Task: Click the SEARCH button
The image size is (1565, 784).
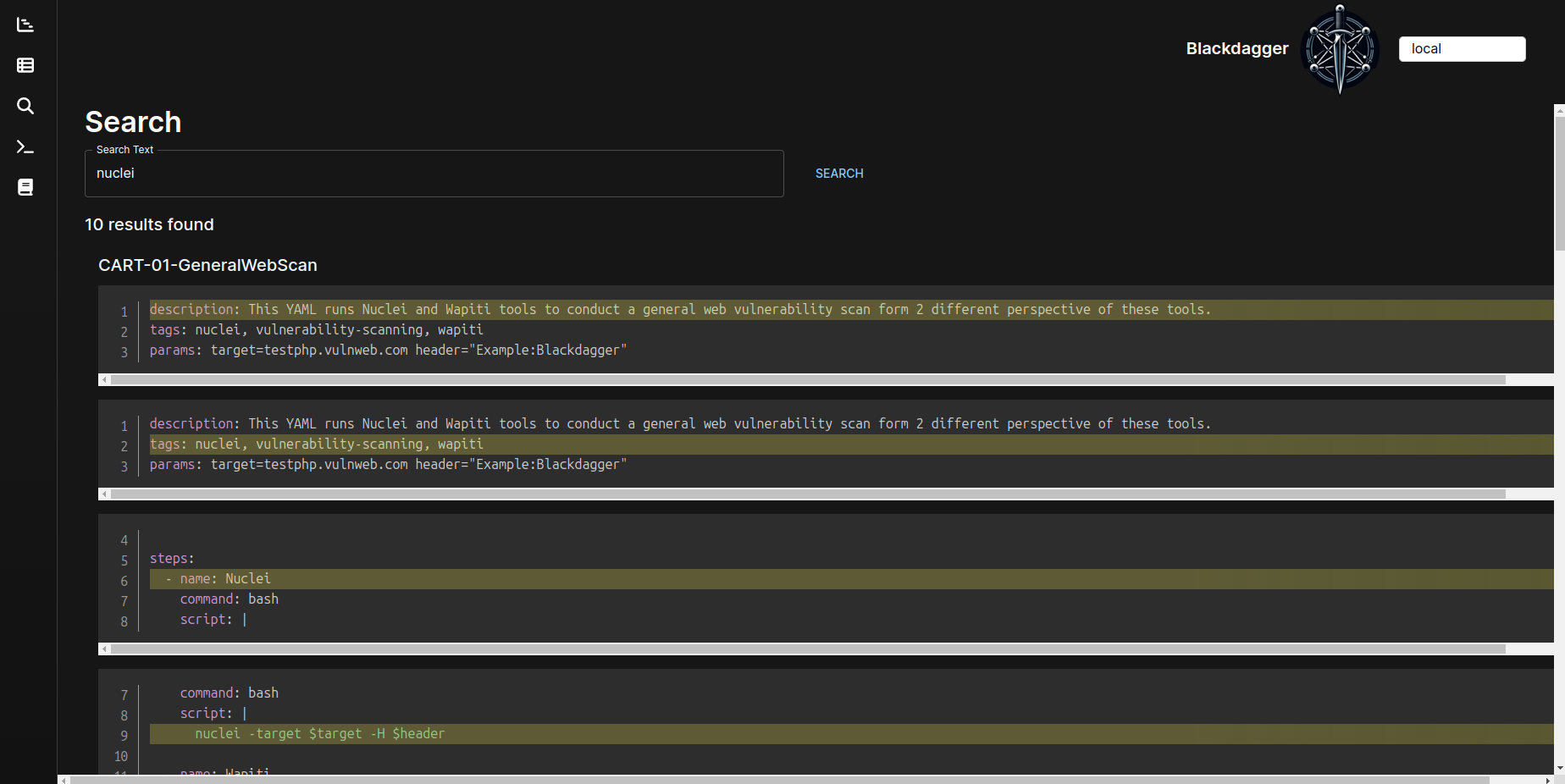Action: pyautogui.click(x=839, y=174)
